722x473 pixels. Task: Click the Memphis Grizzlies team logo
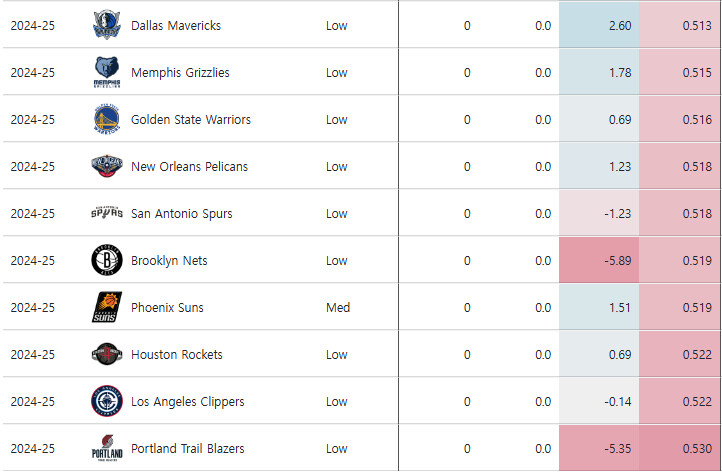[x=105, y=72]
